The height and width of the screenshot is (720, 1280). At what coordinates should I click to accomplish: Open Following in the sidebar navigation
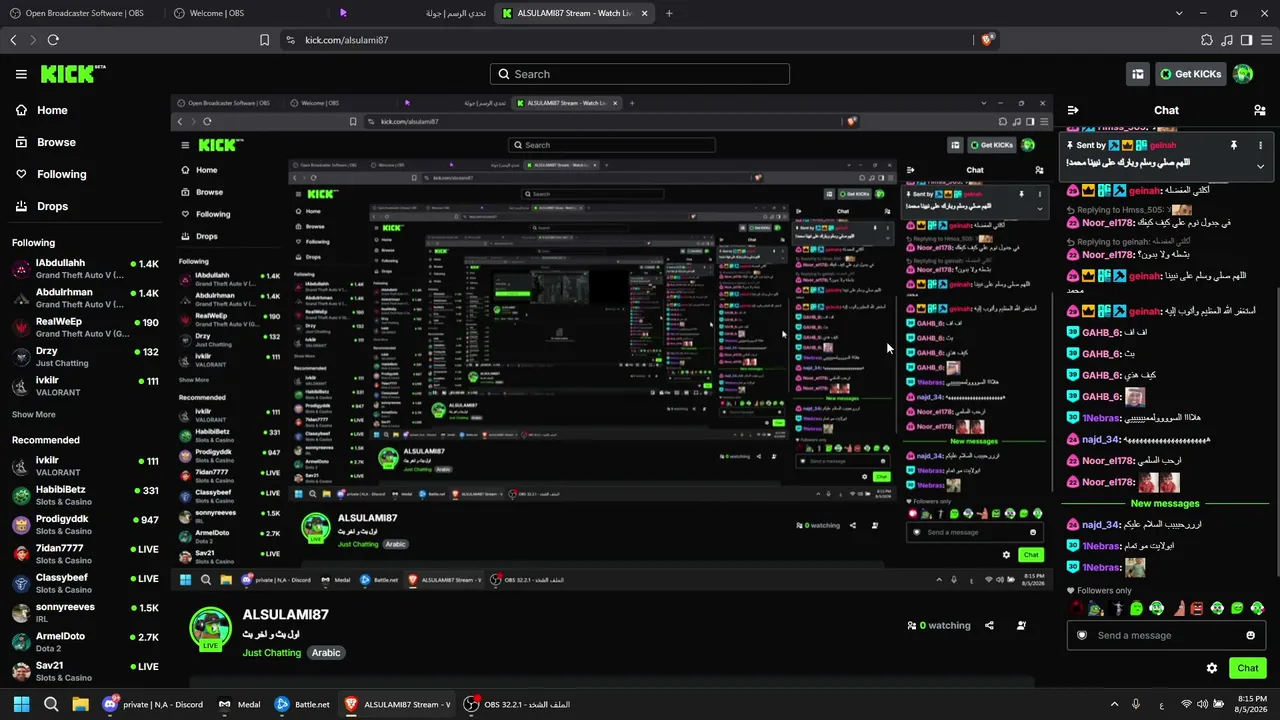coord(50,174)
